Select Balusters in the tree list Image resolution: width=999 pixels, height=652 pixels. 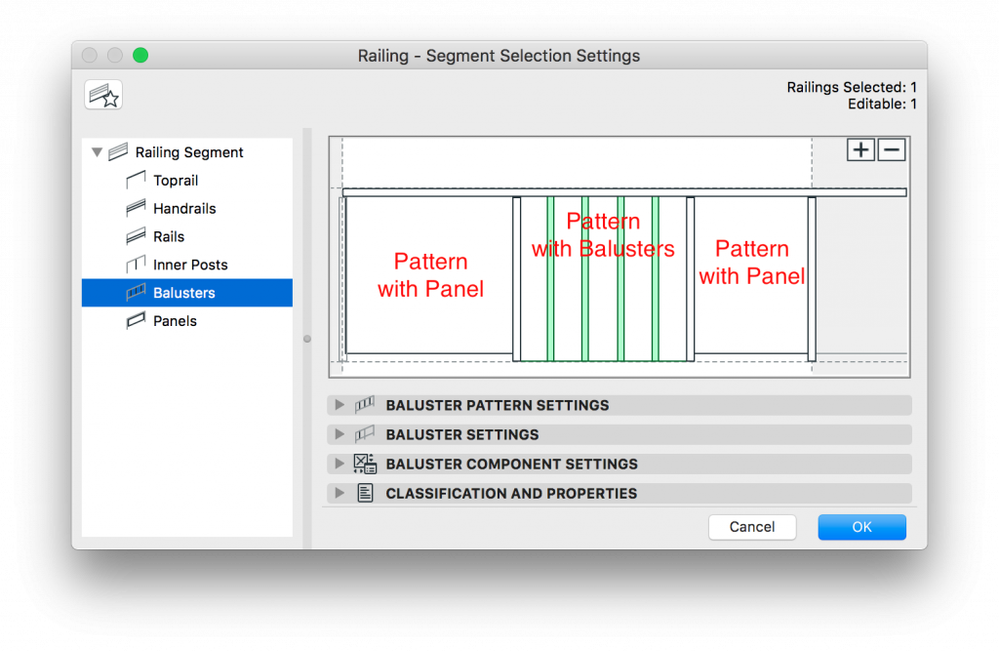point(184,293)
